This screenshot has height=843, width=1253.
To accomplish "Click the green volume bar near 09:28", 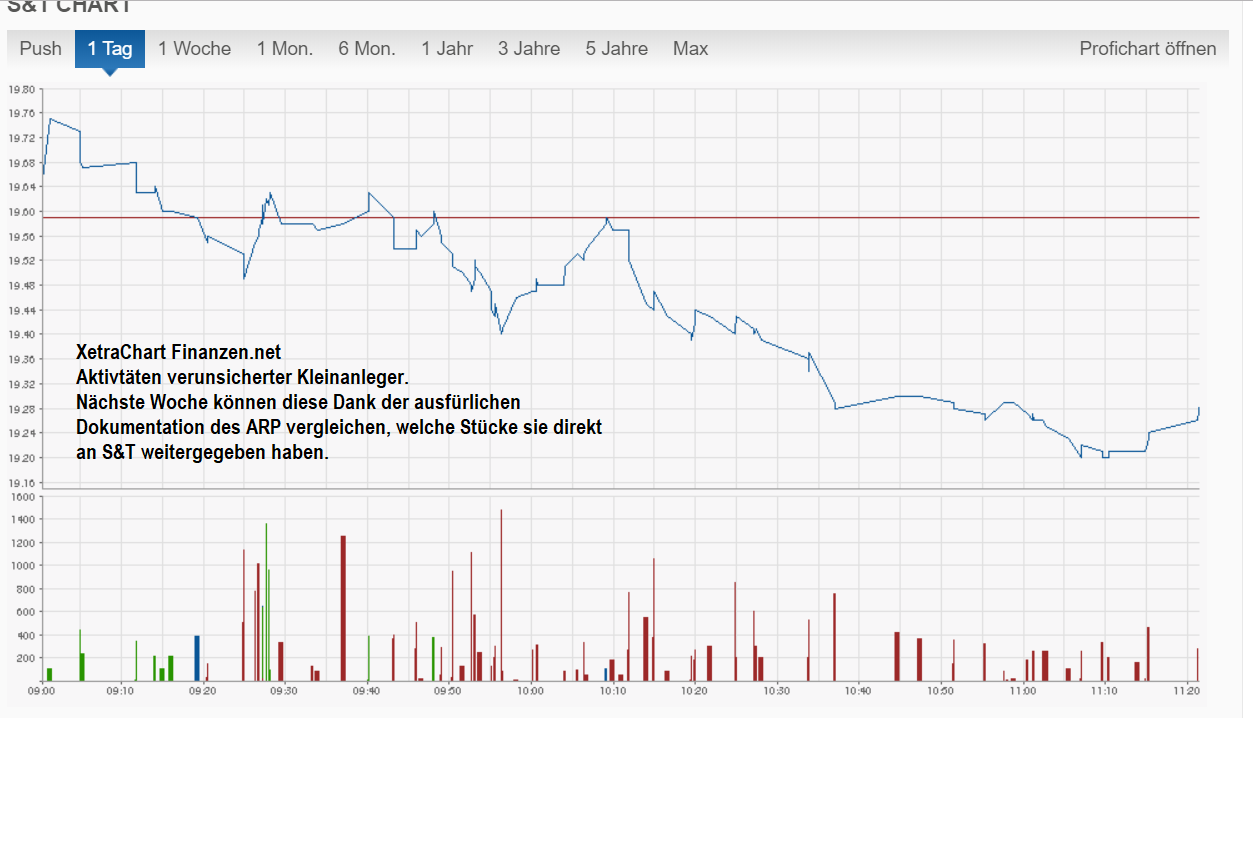I will click(x=265, y=600).
